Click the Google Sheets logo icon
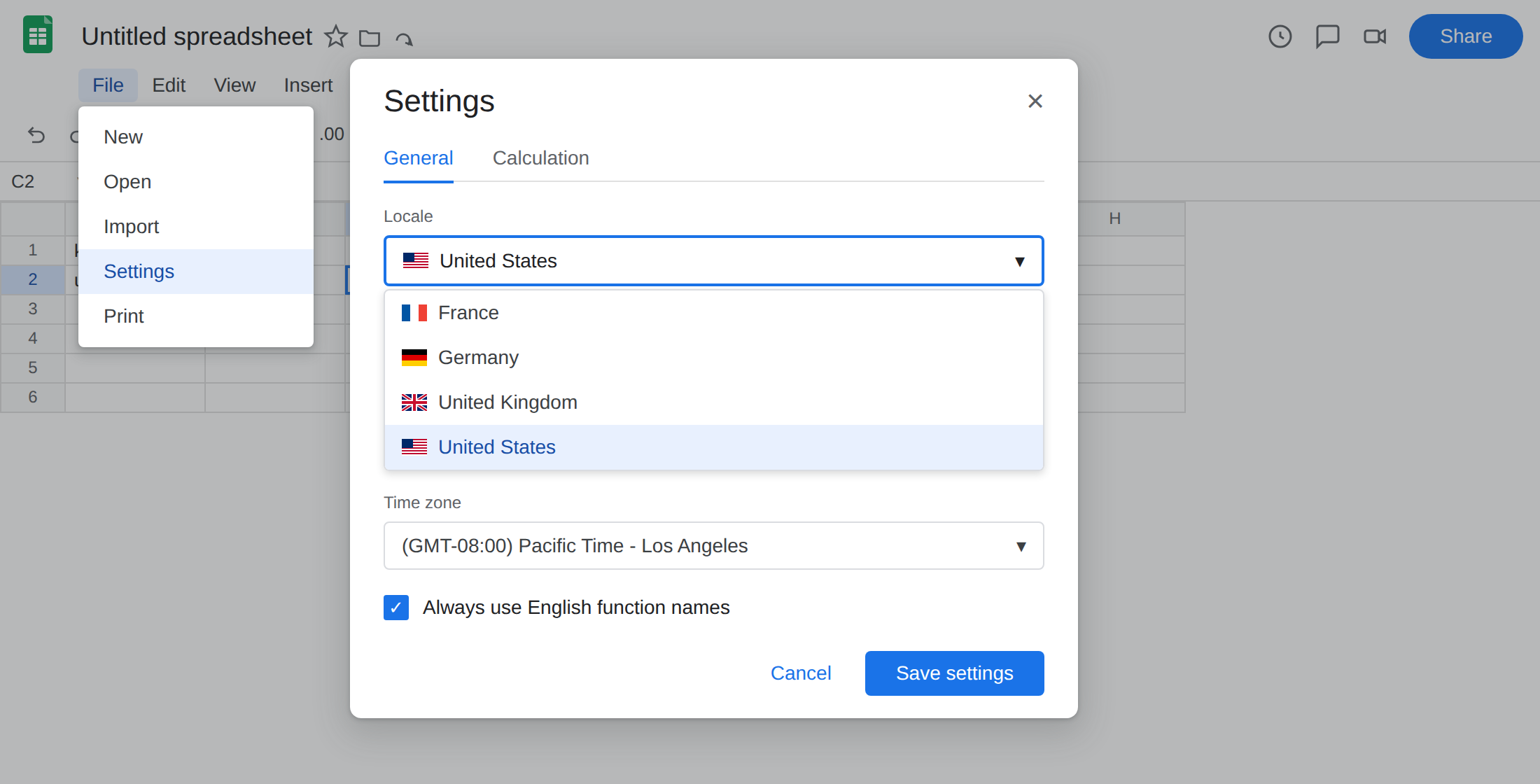This screenshot has height=784, width=1540. coord(38,35)
